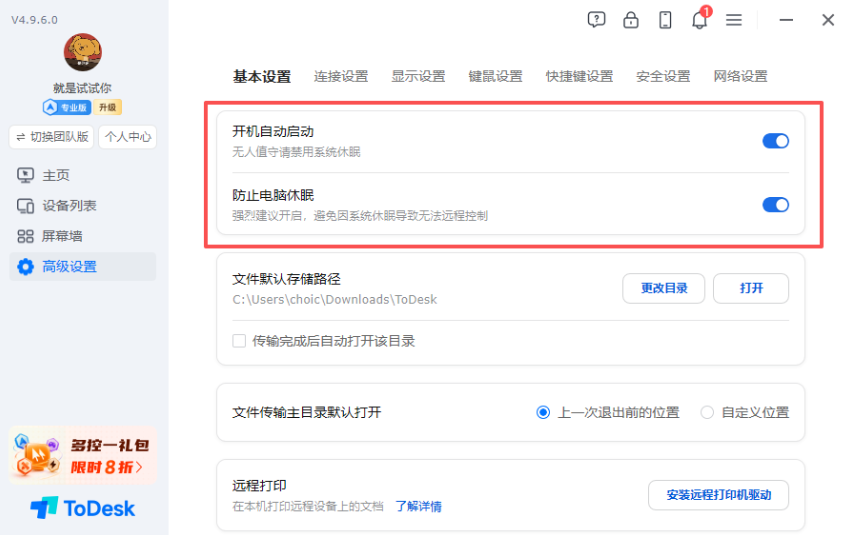Click 切换团队版 button

(52, 137)
